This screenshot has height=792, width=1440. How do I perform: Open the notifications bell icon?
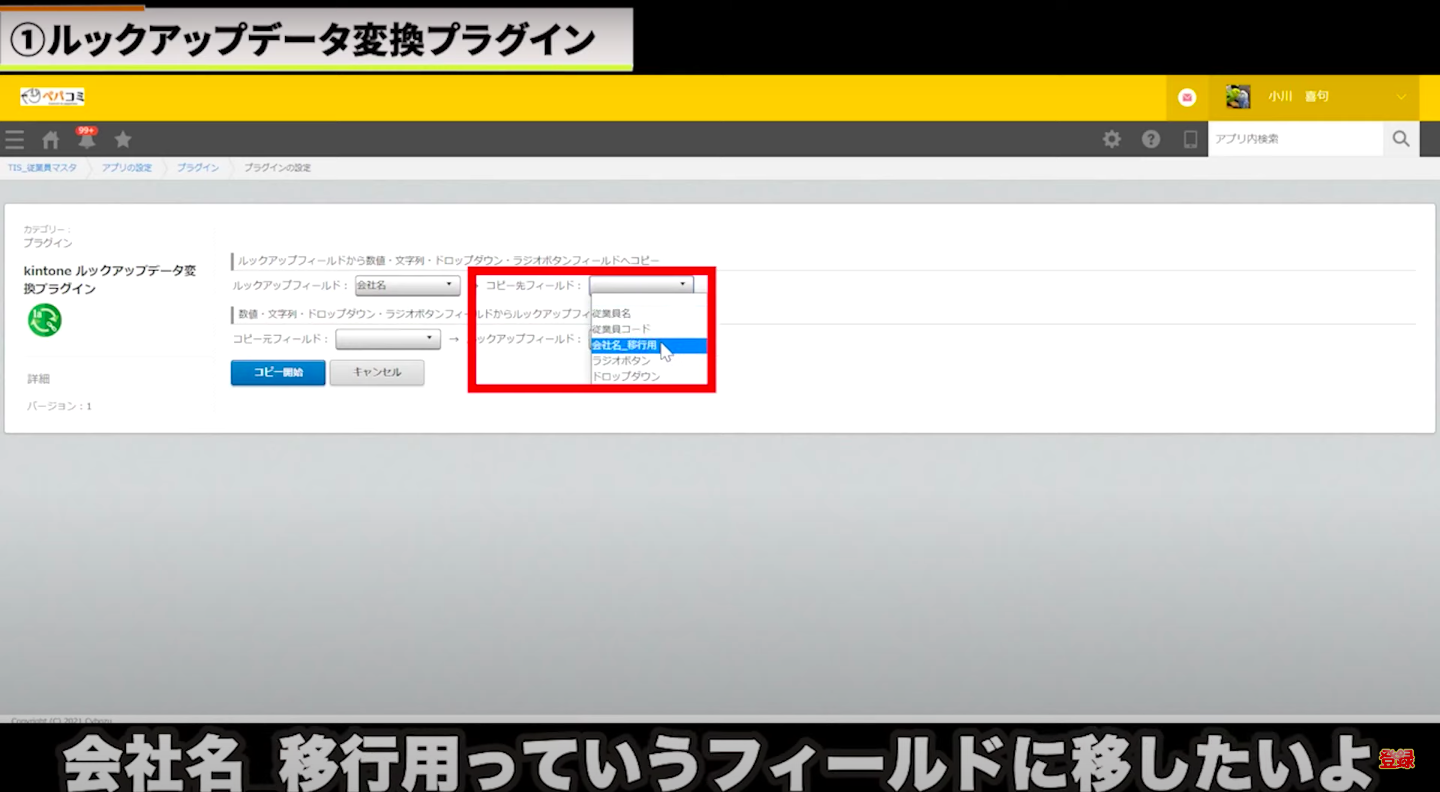coord(86,140)
